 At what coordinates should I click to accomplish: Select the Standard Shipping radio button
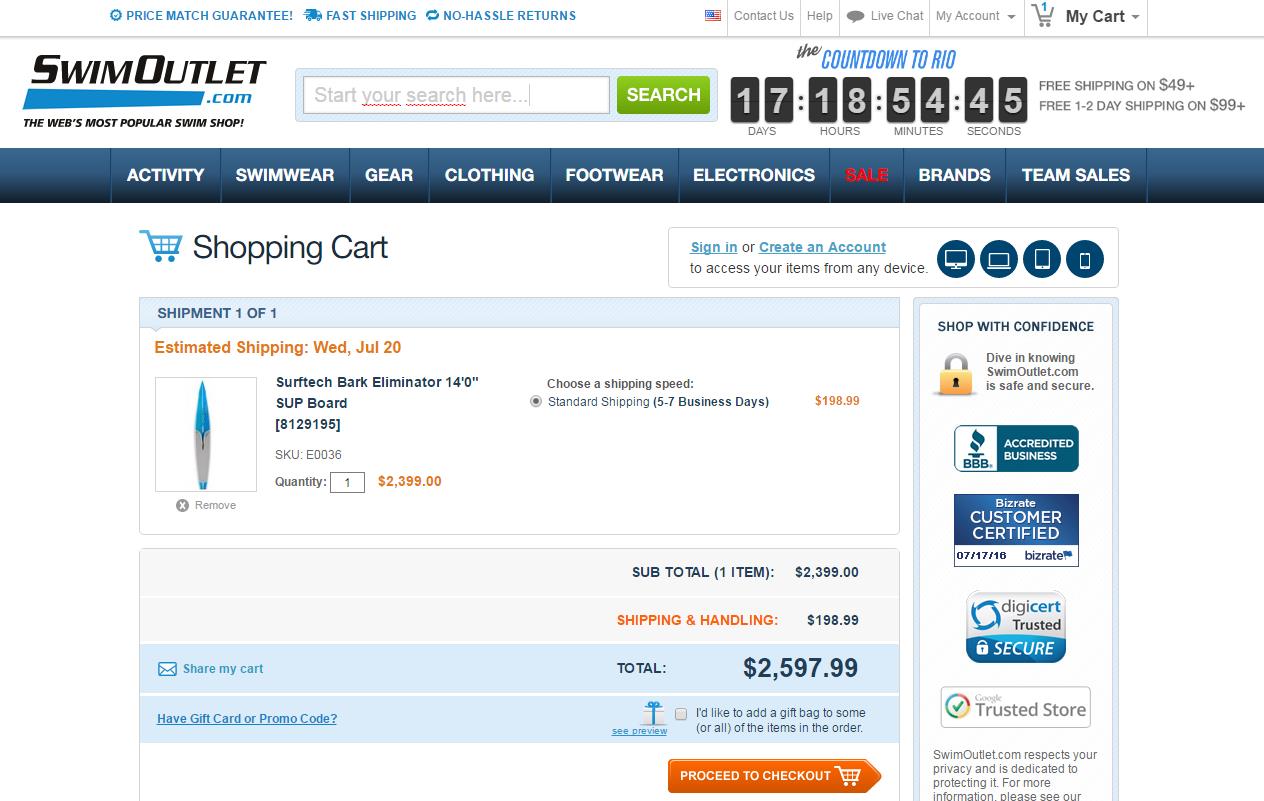point(537,402)
